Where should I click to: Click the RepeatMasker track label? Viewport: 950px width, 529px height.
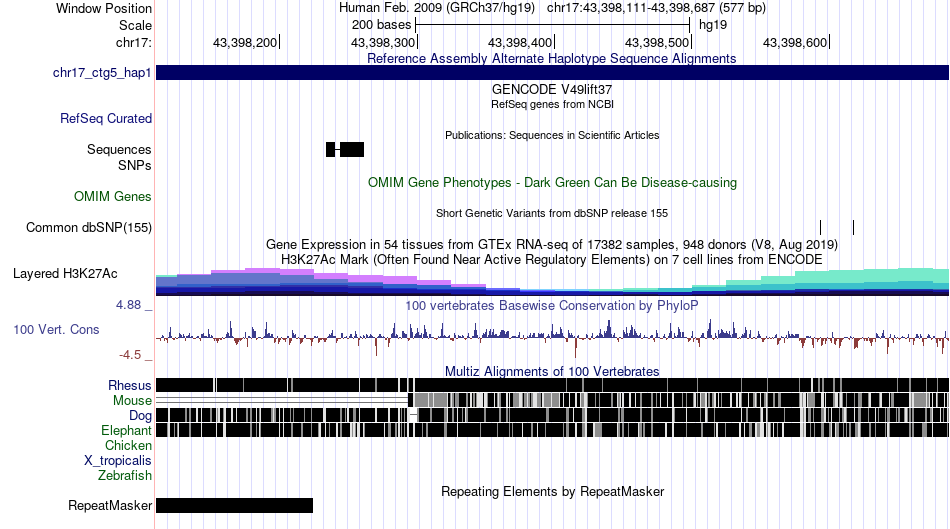[x=110, y=505]
